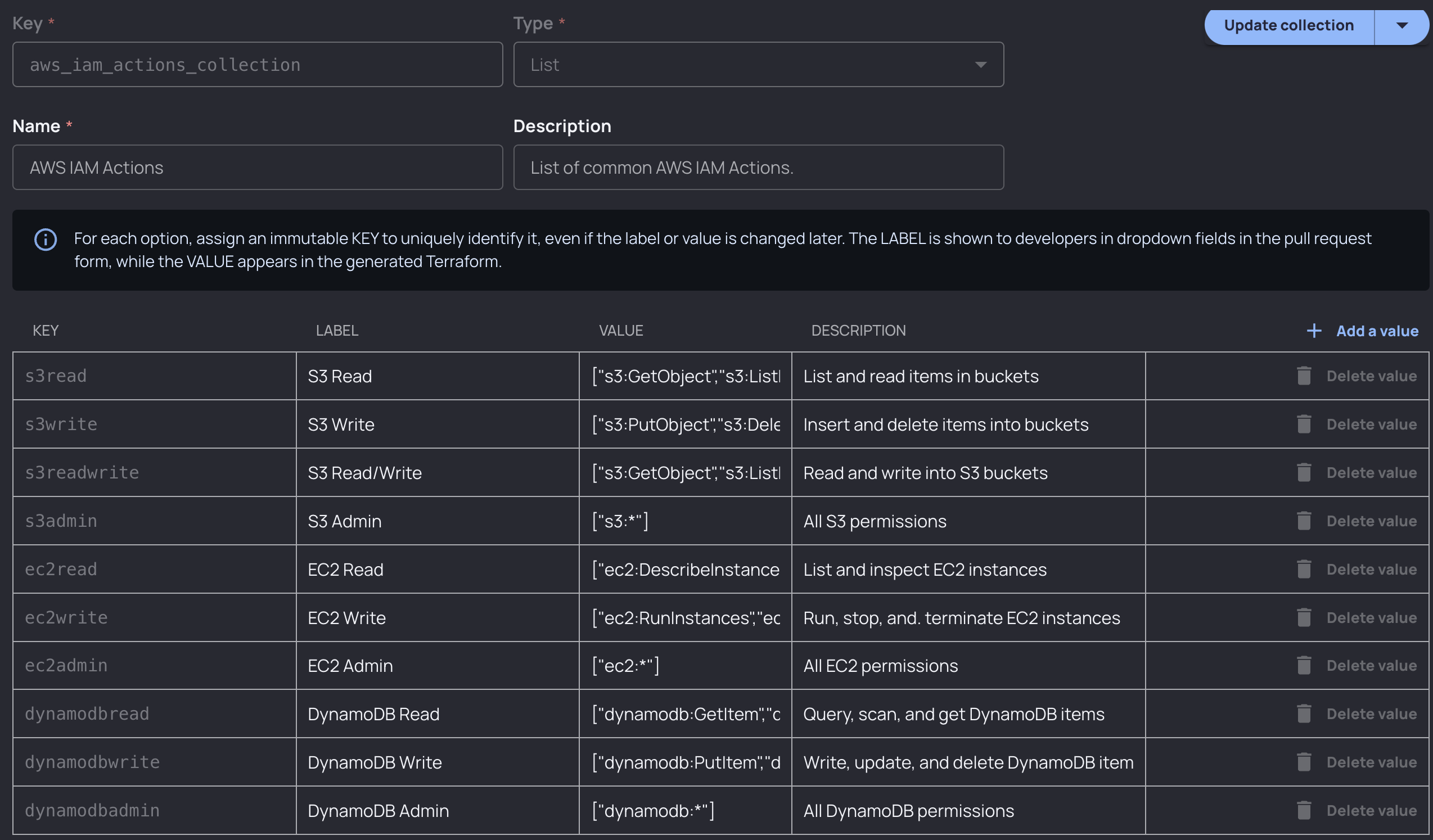The image size is (1433, 840).
Task: Click the ["s3:*"] value cell
Action: point(685,521)
